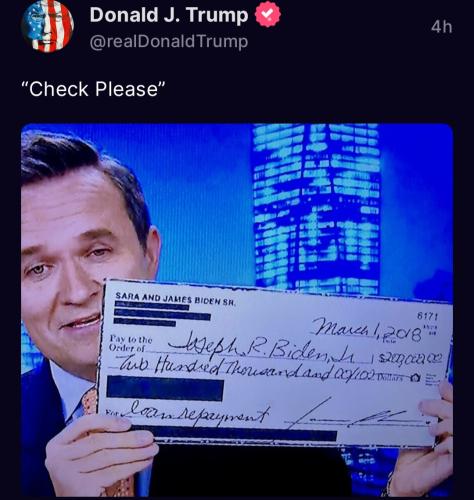The width and height of the screenshot is (474, 500).
Task: Click the loan repayment memo line
Action: [197, 411]
